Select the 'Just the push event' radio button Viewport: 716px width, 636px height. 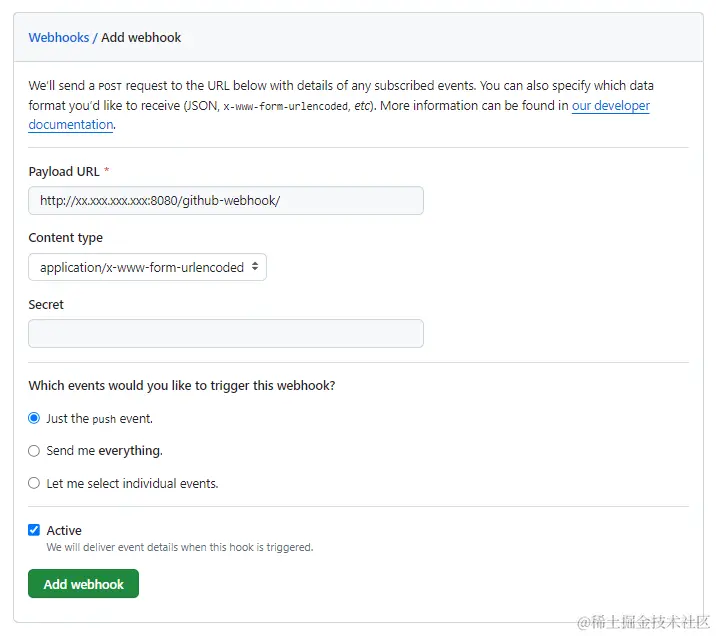(34, 419)
